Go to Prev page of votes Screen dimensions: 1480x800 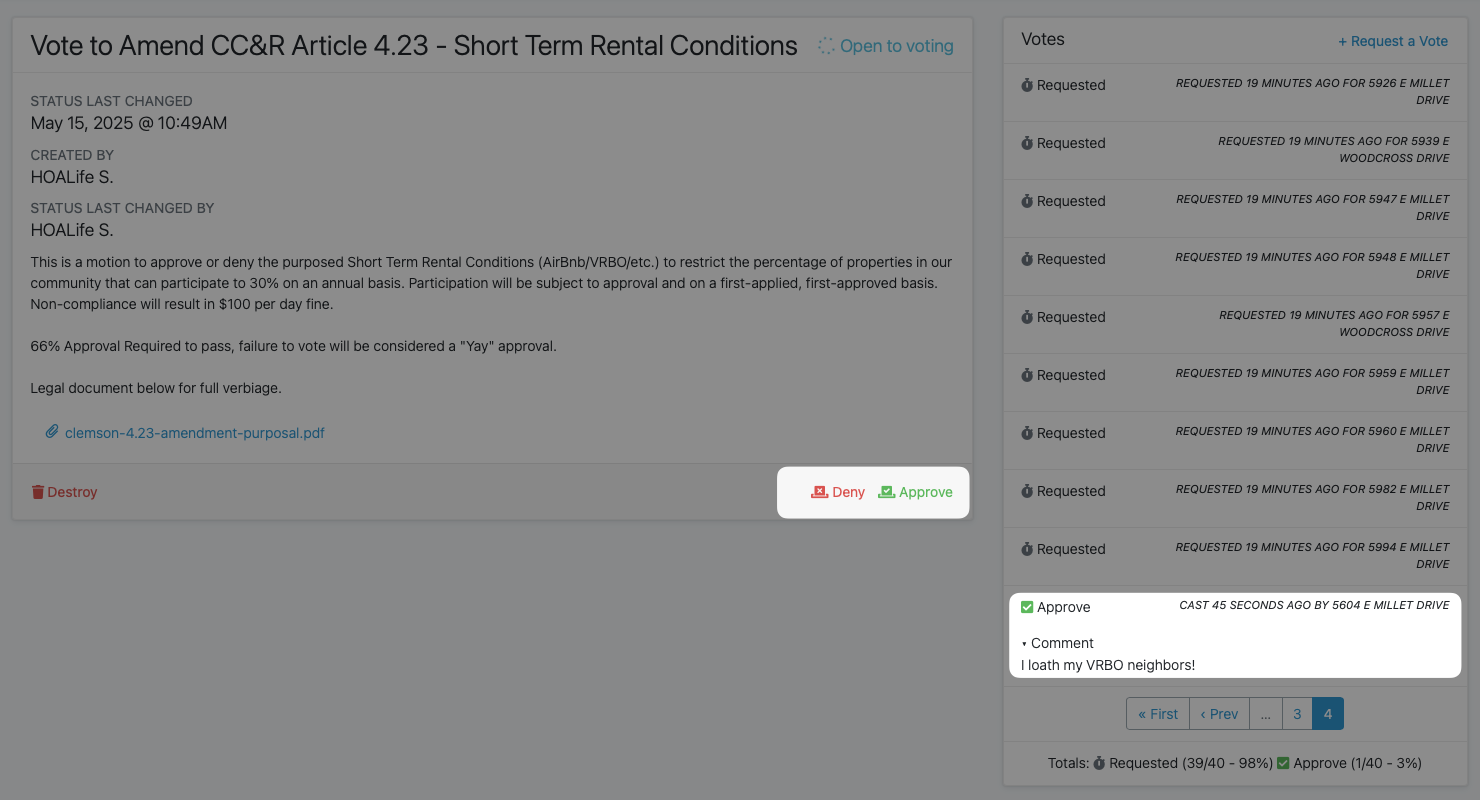[x=1219, y=714]
